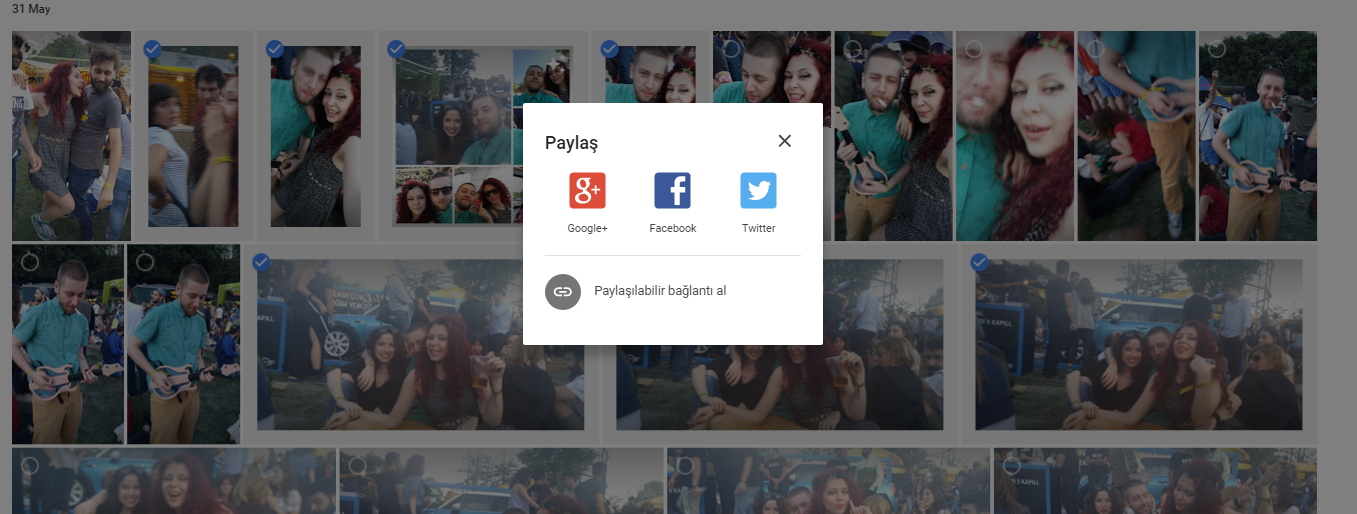Image resolution: width=1357 pixels, height=514 pixels.
Task: Select the downward-angle photo with khaki pants
Action: tap(1096, 48)
